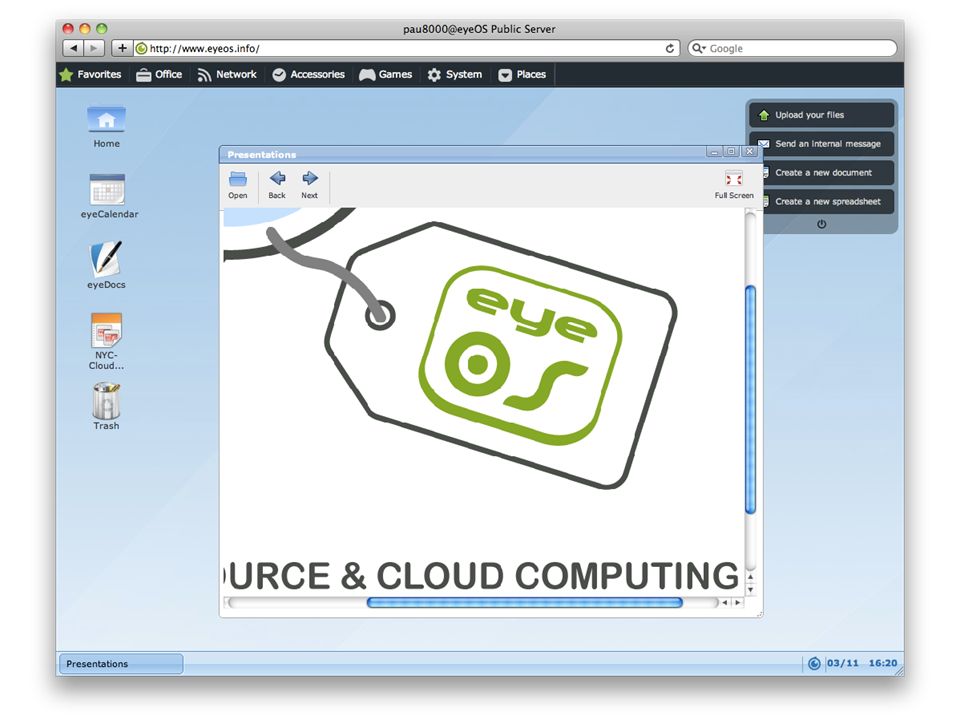Viewport: 960px width, 720px height.
Task: Open the Network menu
Action: pyautogui.click(x=227, y=75)
